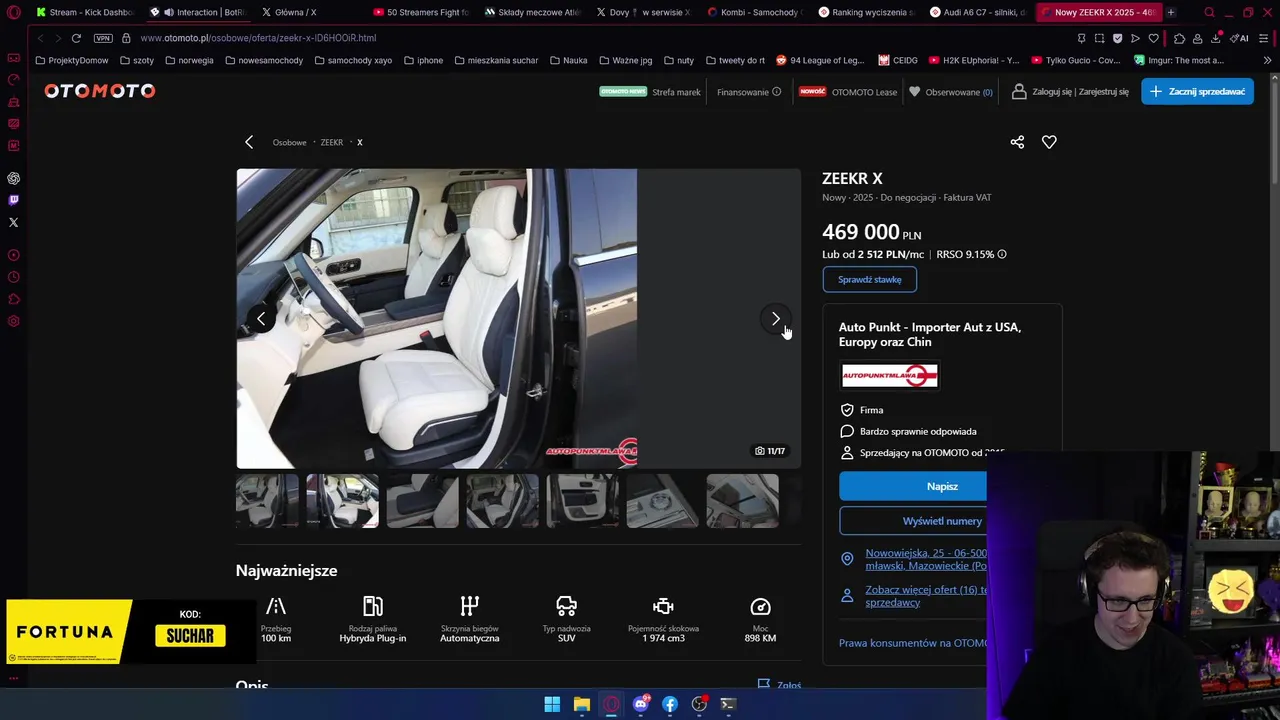Open the Easy Setup sliders menu
This screenshot has height=720, width=1280.
pyautogui.click(x=1266, y=38)
